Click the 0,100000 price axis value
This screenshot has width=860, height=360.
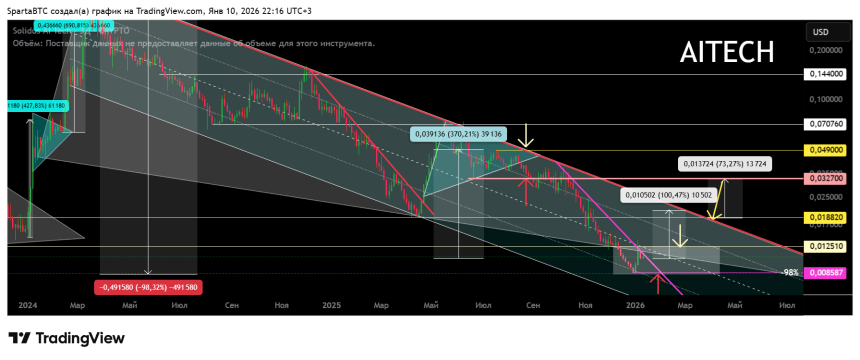827,99
